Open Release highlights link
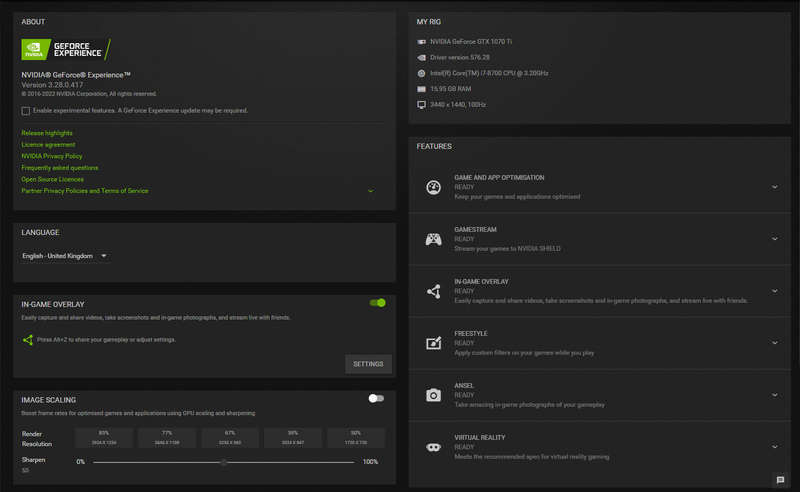This screenshot has height=492, width=800. pyautogui.click(x=47, y=133)
